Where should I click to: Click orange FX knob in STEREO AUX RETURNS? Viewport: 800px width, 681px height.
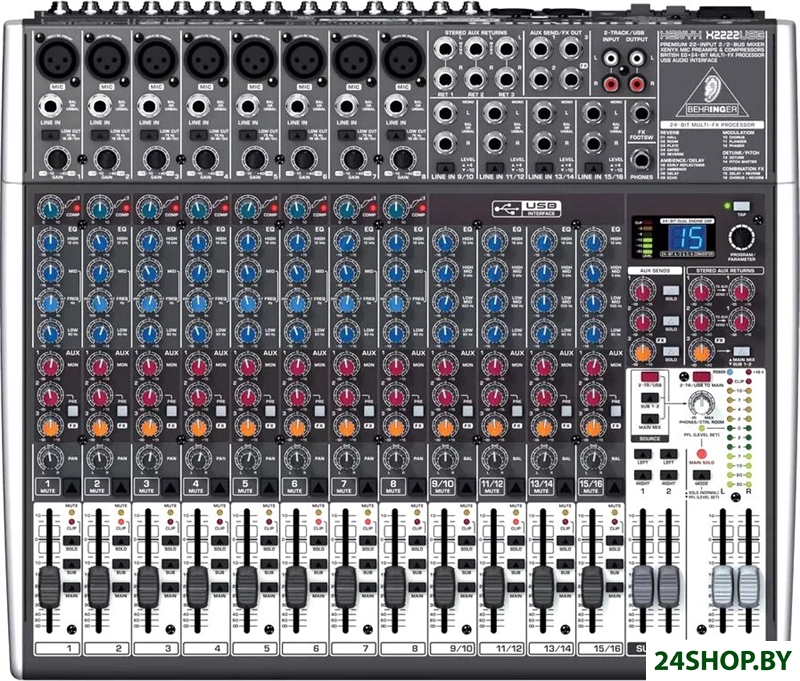tap(702, 351)
